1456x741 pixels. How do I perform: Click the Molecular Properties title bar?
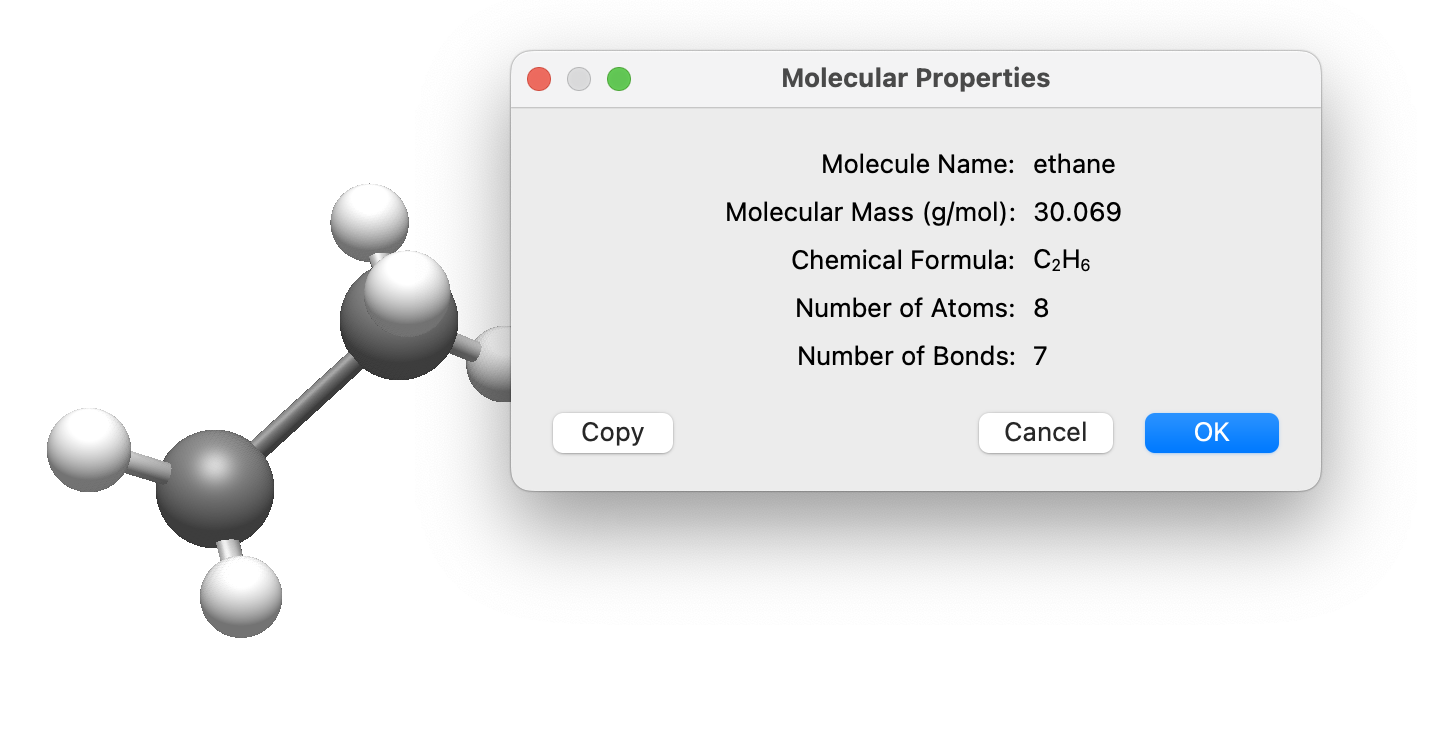coord(915,79)
